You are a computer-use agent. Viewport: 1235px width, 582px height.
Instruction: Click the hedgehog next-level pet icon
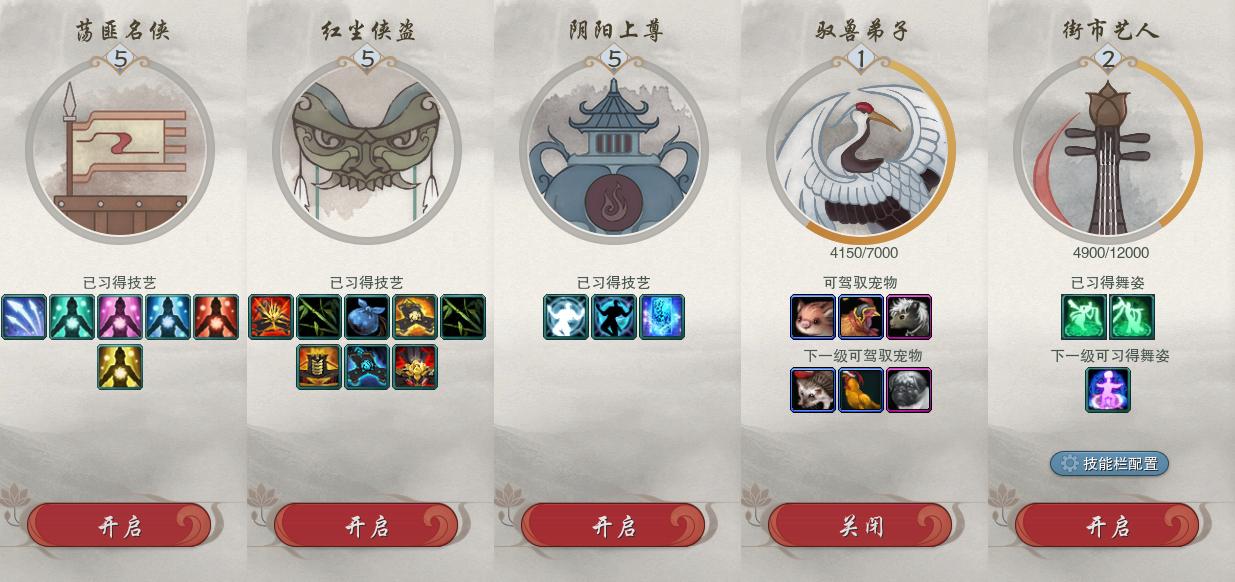(813, 390)
